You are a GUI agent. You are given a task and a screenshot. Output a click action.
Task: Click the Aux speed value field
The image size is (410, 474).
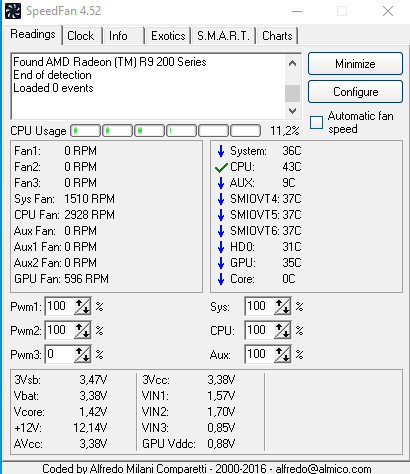pos(259,354)
